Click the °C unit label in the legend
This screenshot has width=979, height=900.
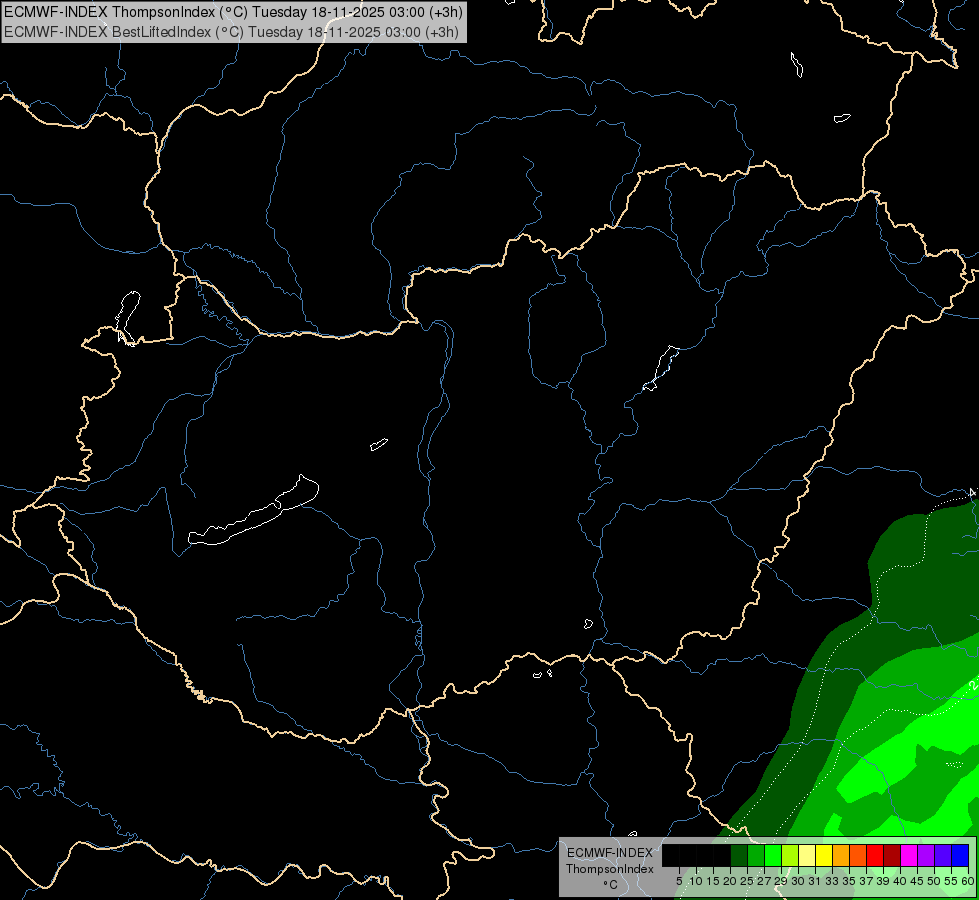tap(610, 885)
